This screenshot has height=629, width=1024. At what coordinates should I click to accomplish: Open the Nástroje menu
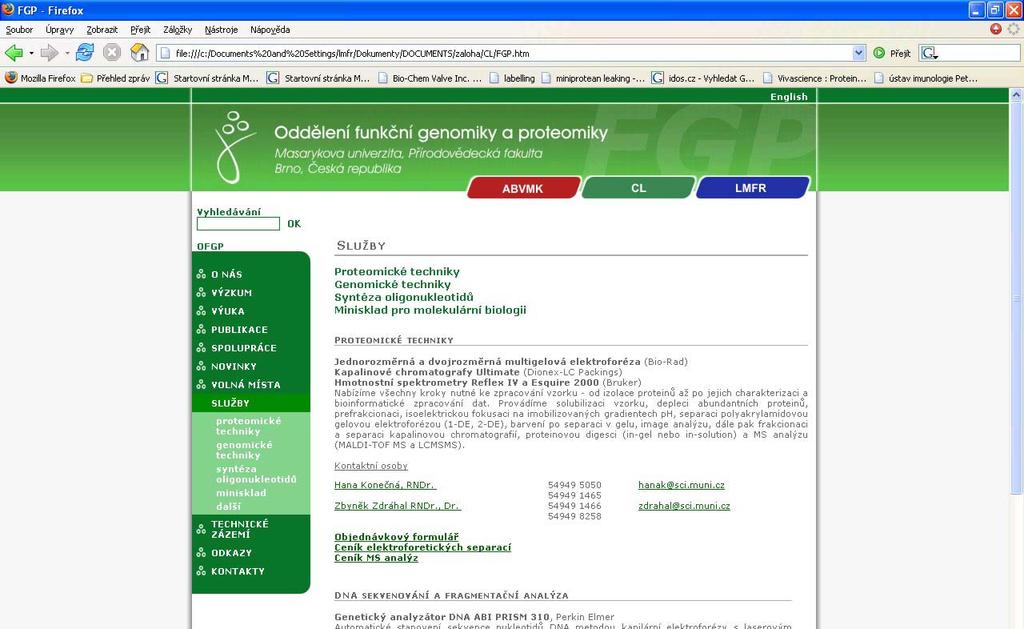(x=221, y=29)
